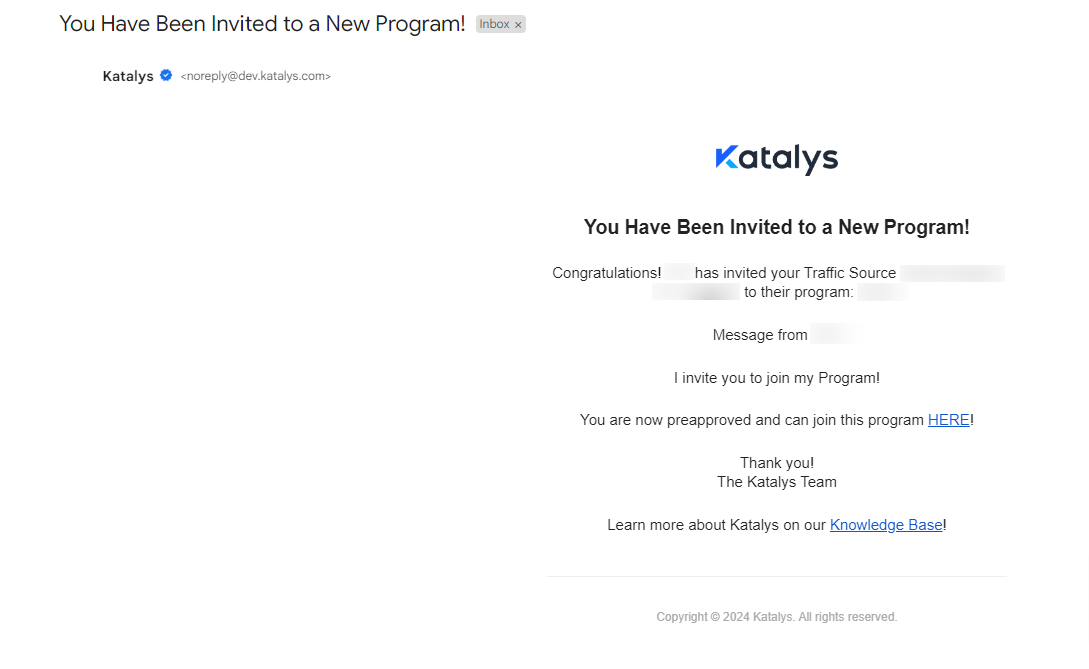Open the HERE link to join the program
Viewport: 1089px width, 669px height.
pos(948,420)
